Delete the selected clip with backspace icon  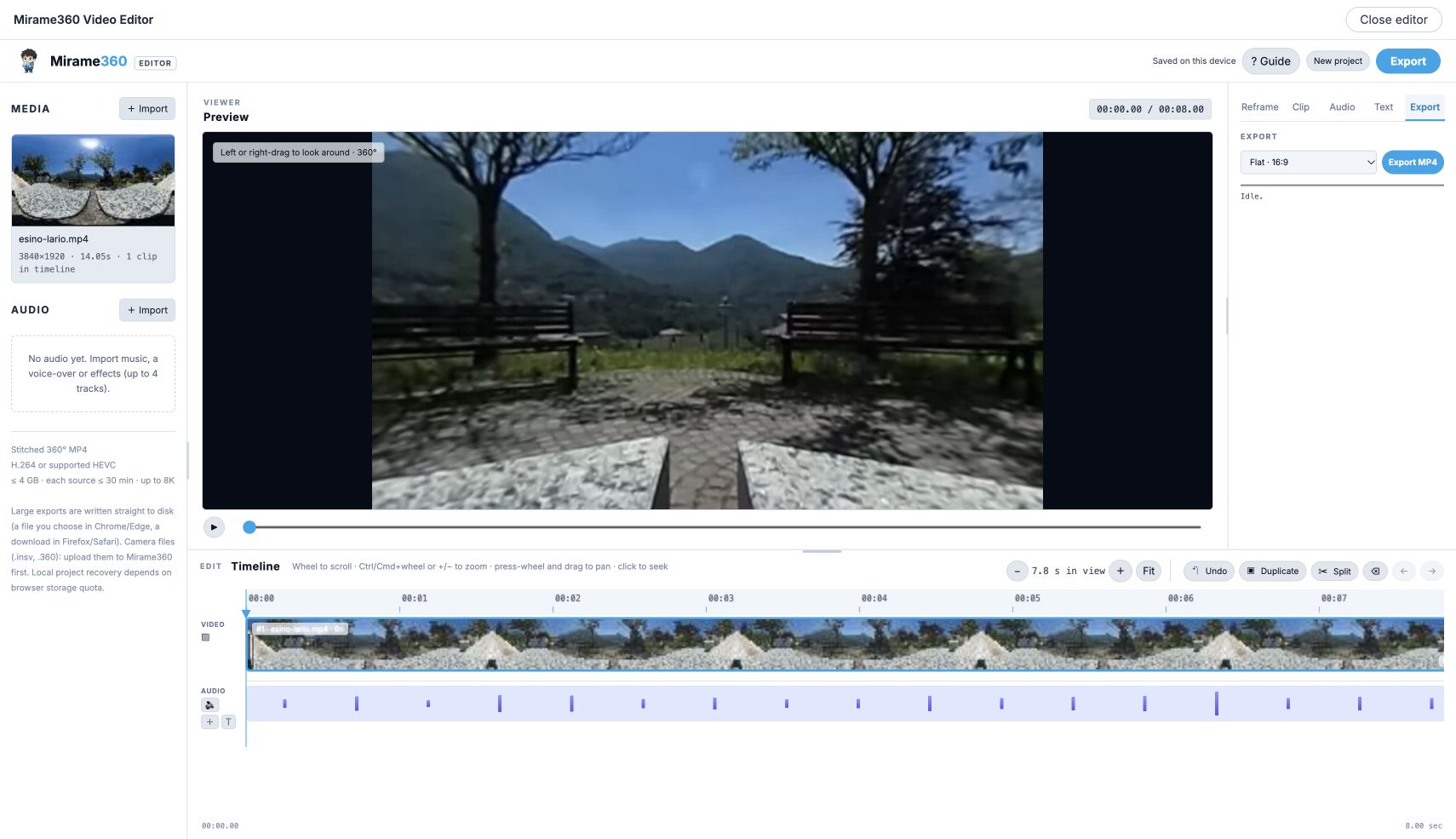coord(1375,572)
